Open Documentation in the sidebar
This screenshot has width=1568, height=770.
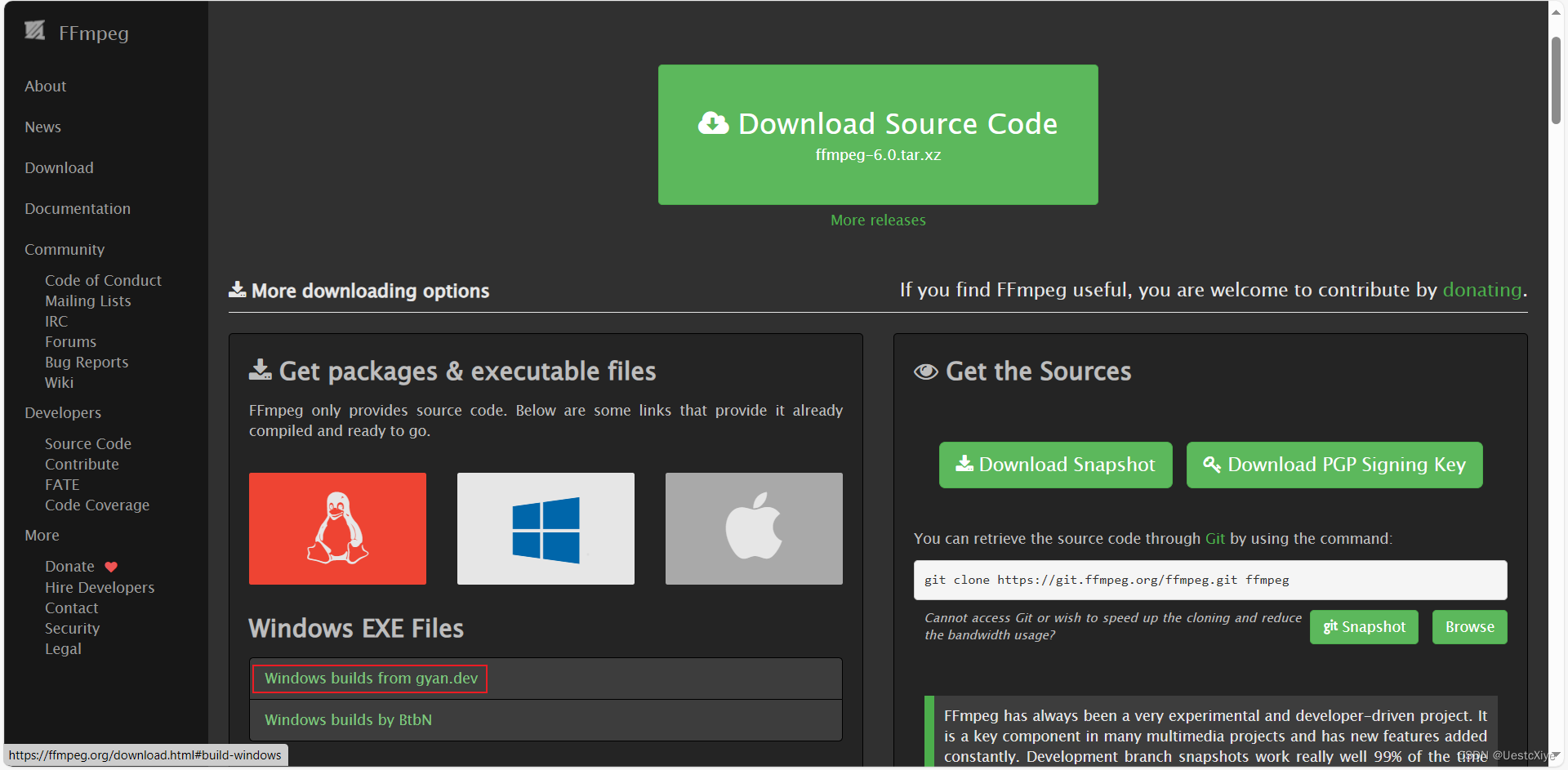(x=78, y=209)
